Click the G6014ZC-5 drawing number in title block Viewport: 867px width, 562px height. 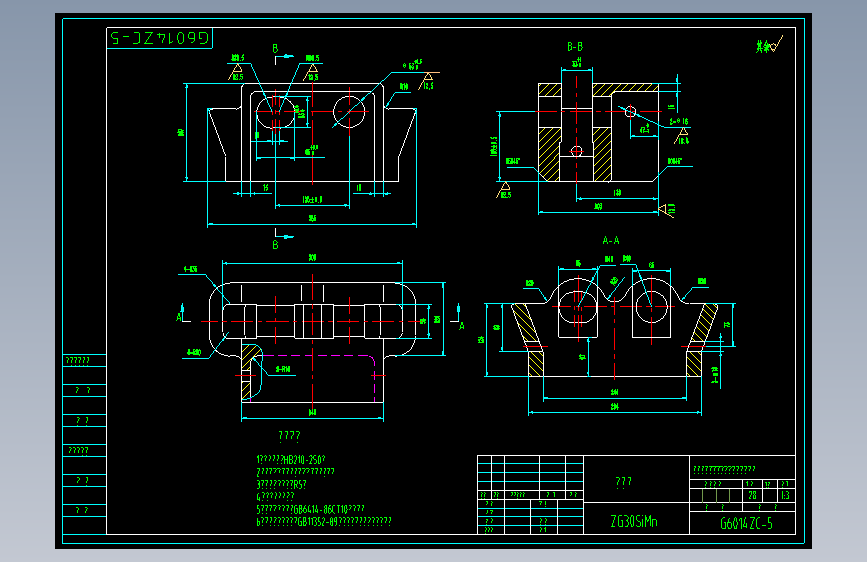point(746,523)
